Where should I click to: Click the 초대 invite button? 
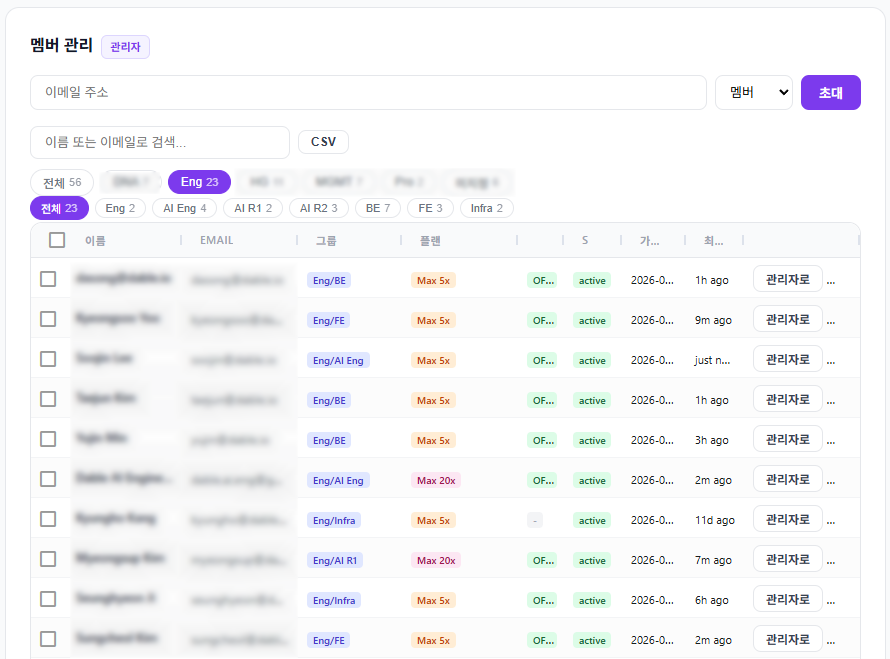pos(830,93)
